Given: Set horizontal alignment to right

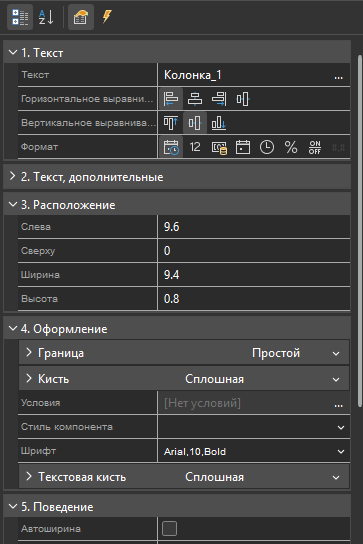Looking at the screenshot, I should point(219,99).
